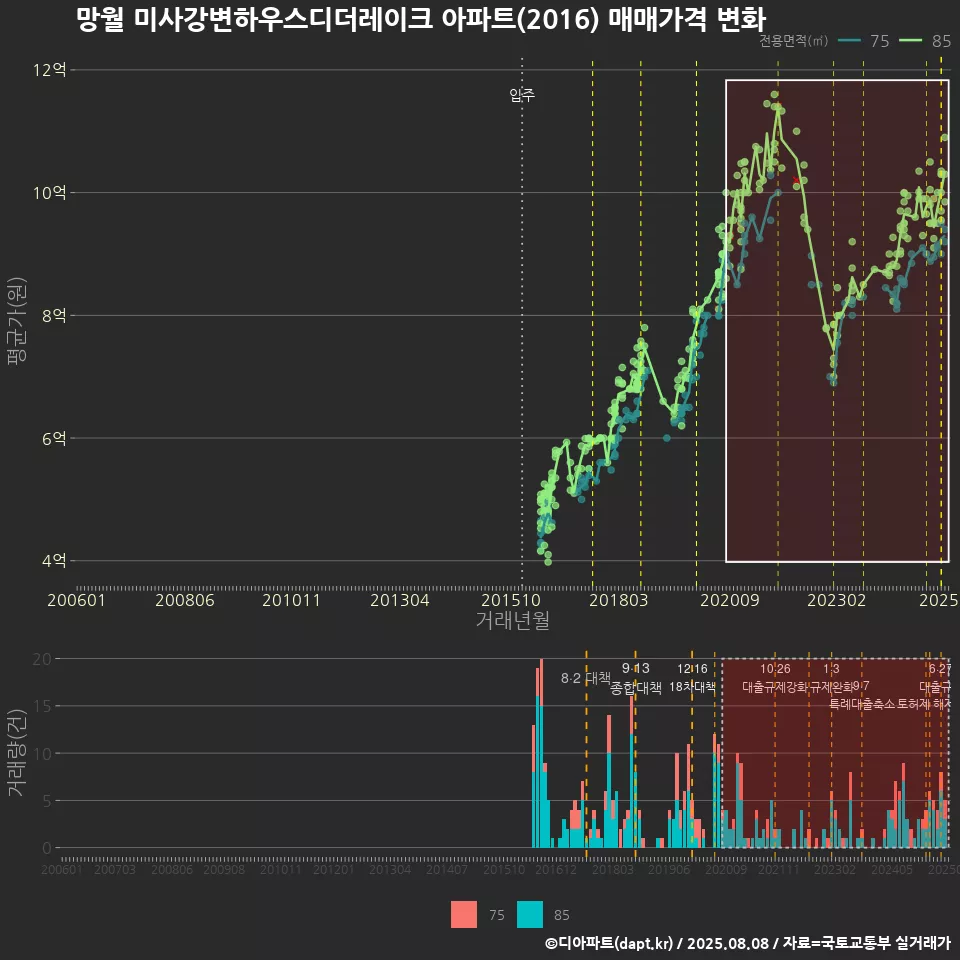960x960 pixels.
Task: Click the 12억 y-axis label
Action: pos(50,69)
